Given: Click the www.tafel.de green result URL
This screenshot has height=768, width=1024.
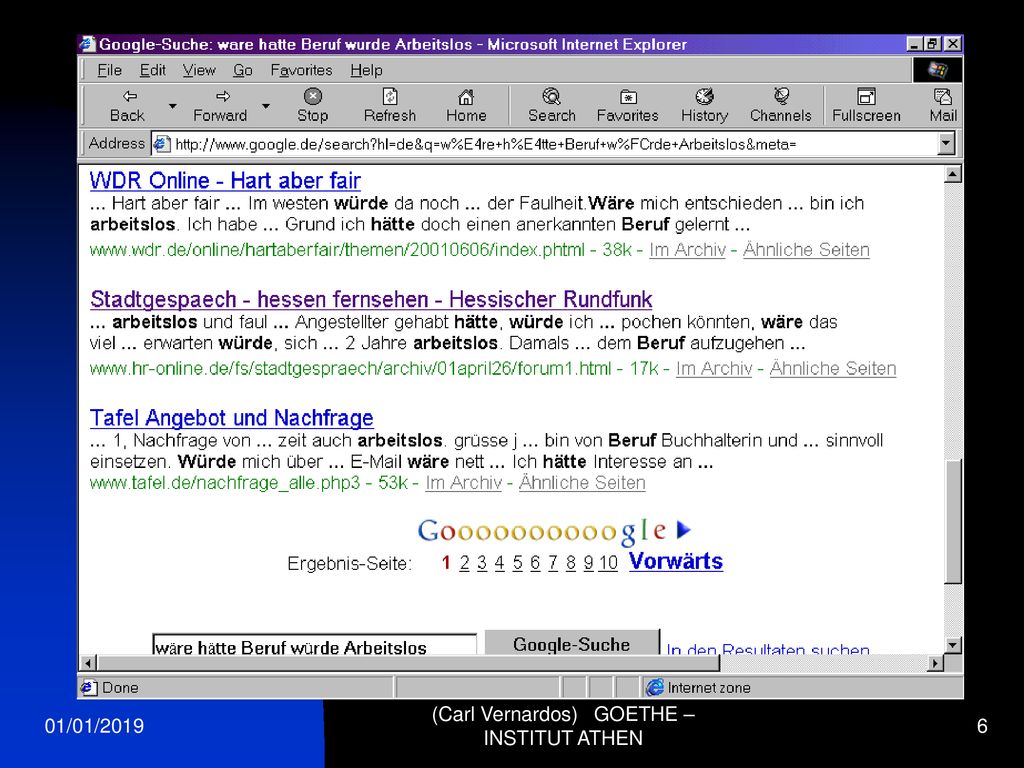Looking at the screenshot, I should [x=225, y=483].
